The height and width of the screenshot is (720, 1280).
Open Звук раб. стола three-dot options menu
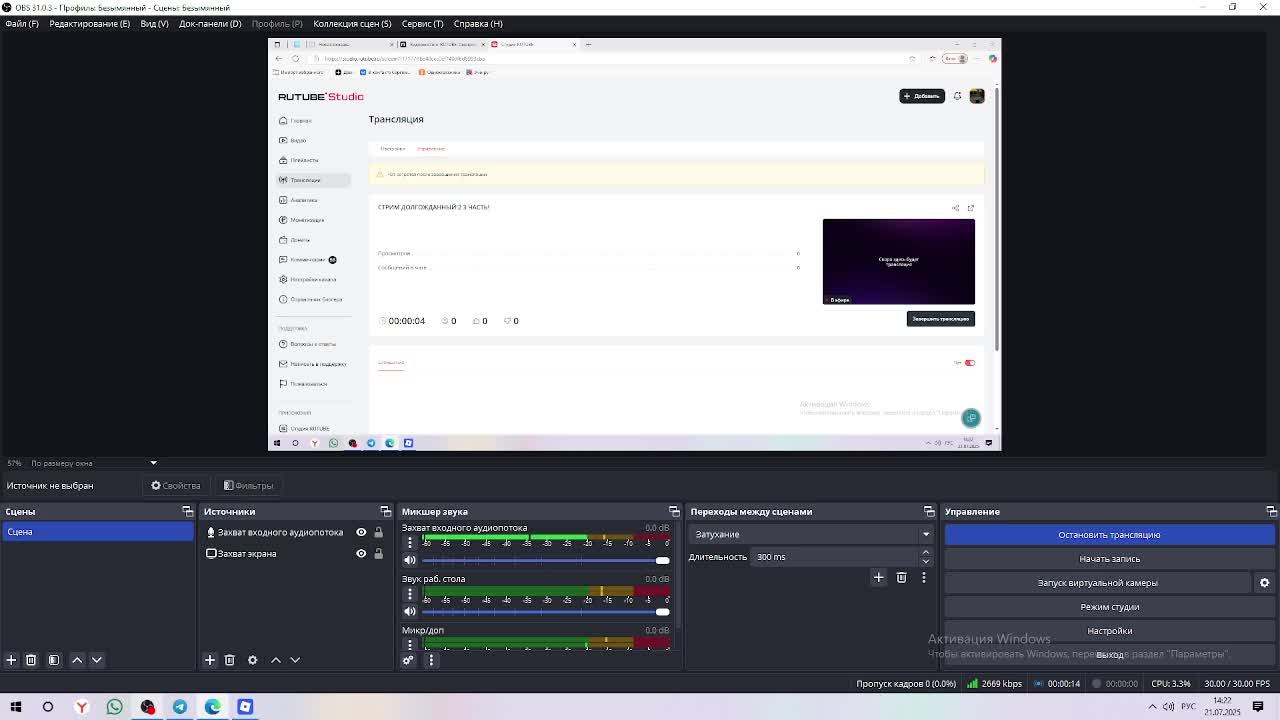click(409, 594)
